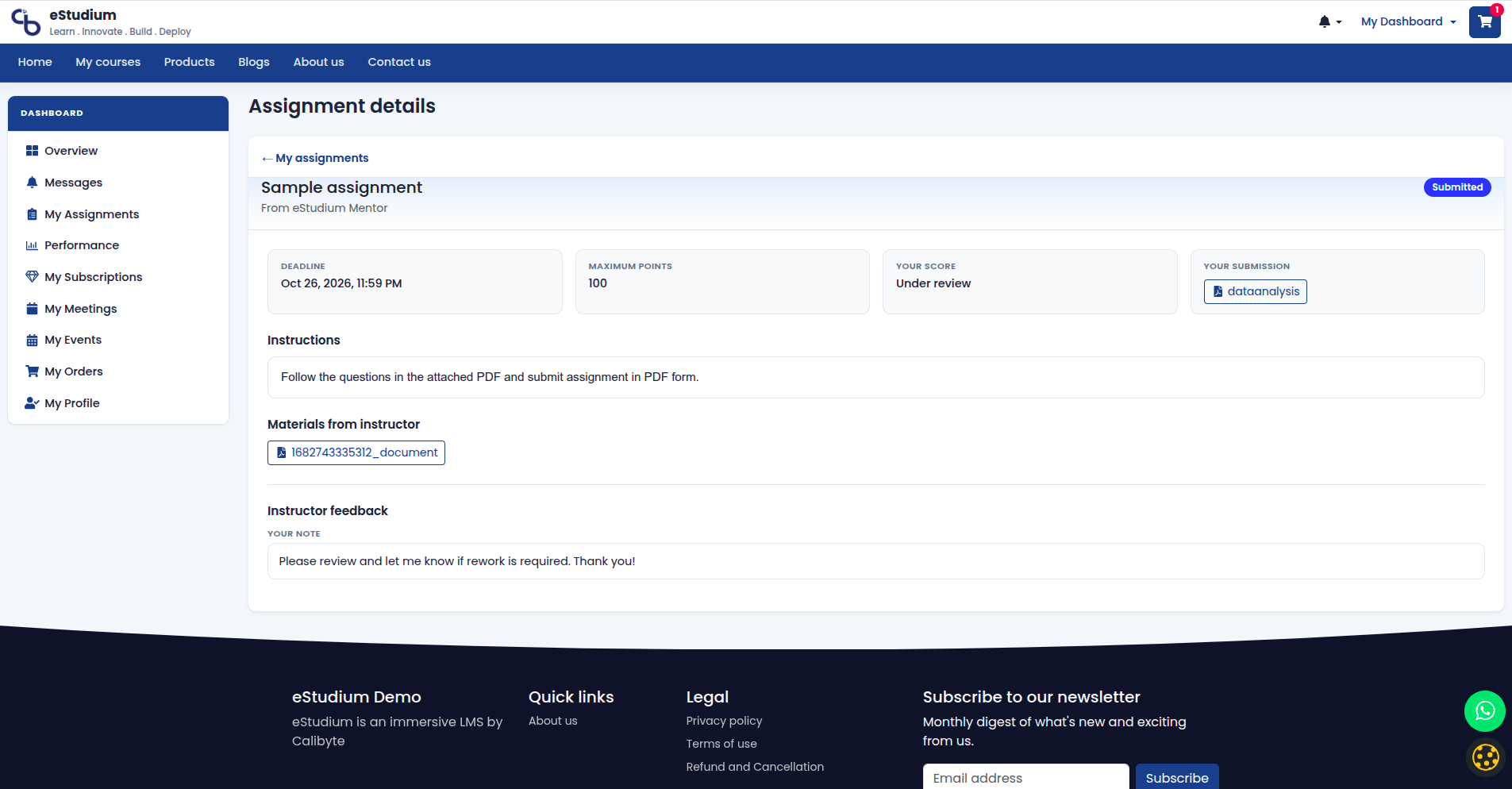
Task: Open About us in footer Quick links
Action: [x=552, y=721]
